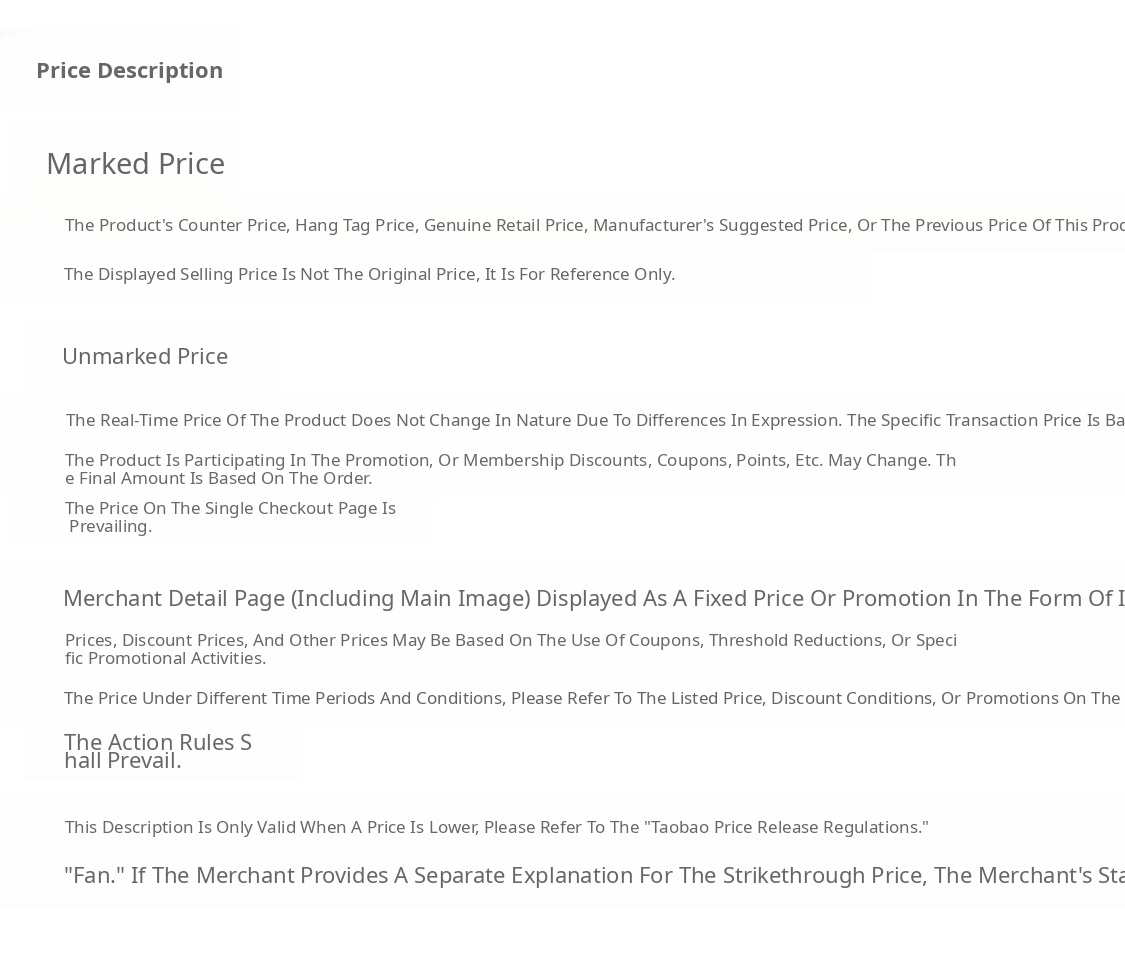
Task: Open the "Taobao Price Release Regulations" reference
Action: (786, 827)
